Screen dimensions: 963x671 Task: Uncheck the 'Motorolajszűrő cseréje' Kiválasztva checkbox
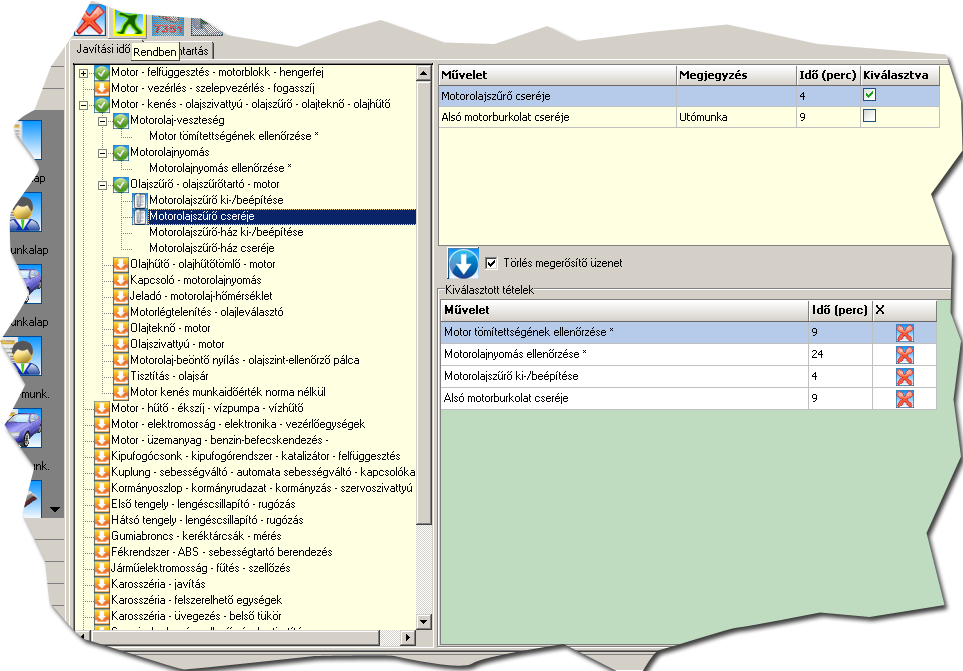pyautogui.click(x=869, y=95)
